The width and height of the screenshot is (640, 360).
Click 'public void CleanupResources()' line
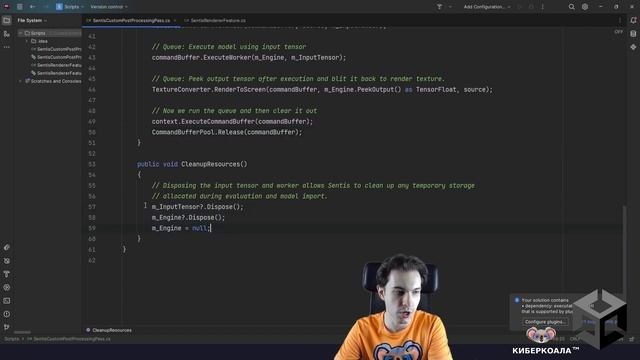click(x=192, y=164)
